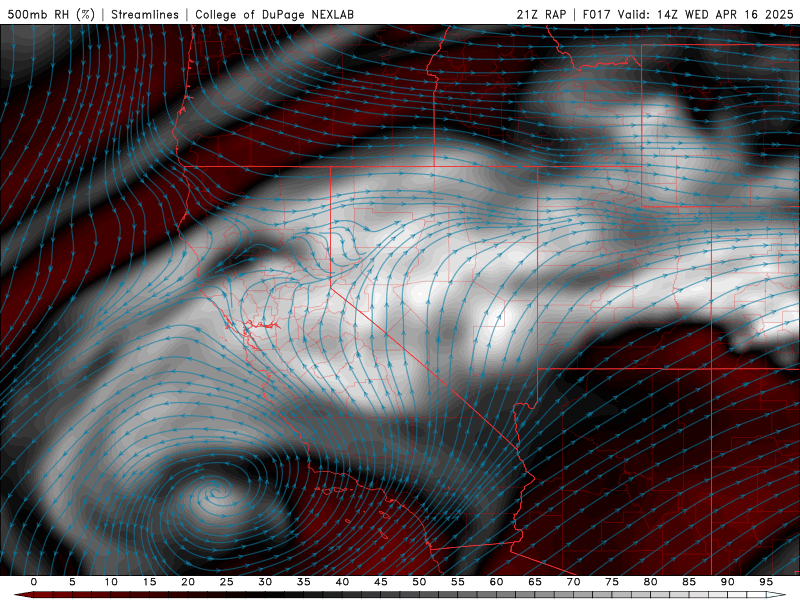Image resolution: width=800 pixels, height=600 pixels.
Task: Click the "25" label on the color scale
Action: [227, 582]
